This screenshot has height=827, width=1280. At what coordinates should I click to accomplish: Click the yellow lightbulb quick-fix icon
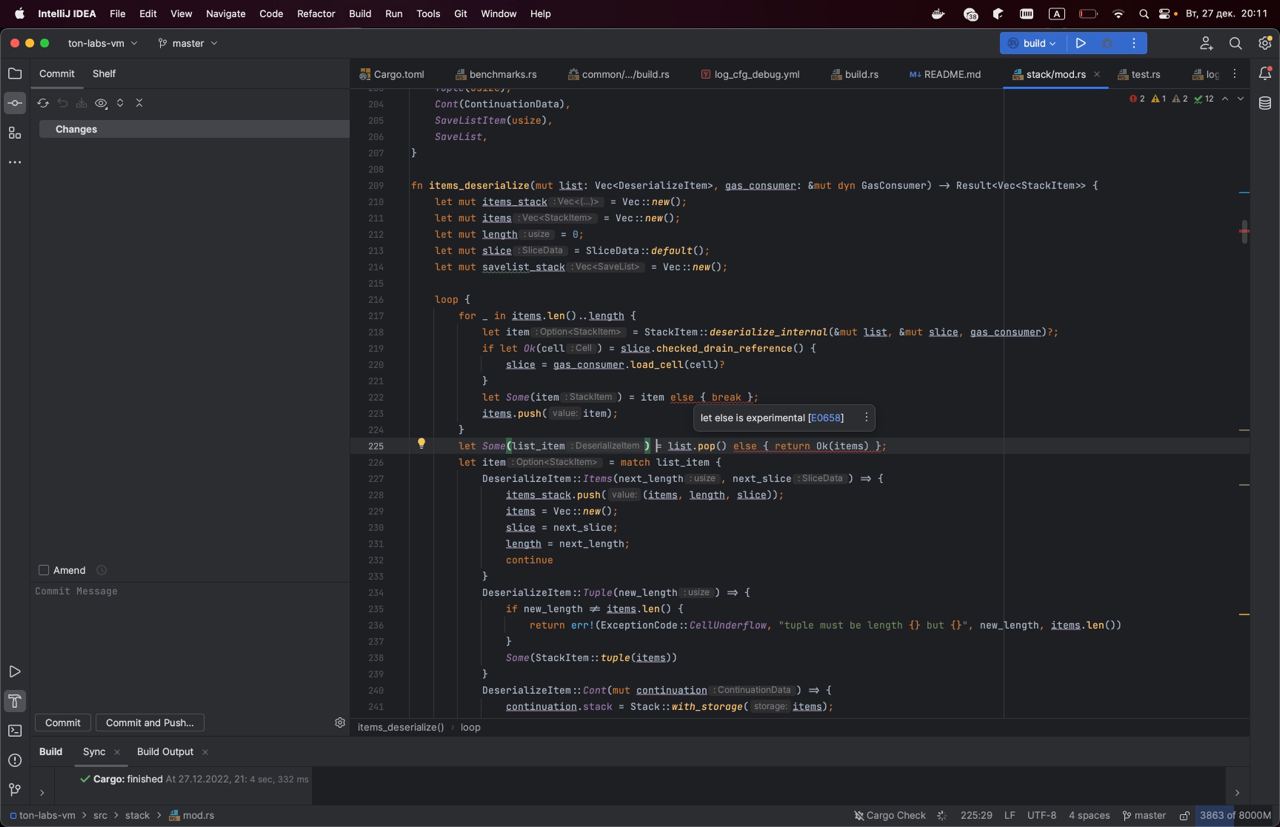click(x=421, y=444)
